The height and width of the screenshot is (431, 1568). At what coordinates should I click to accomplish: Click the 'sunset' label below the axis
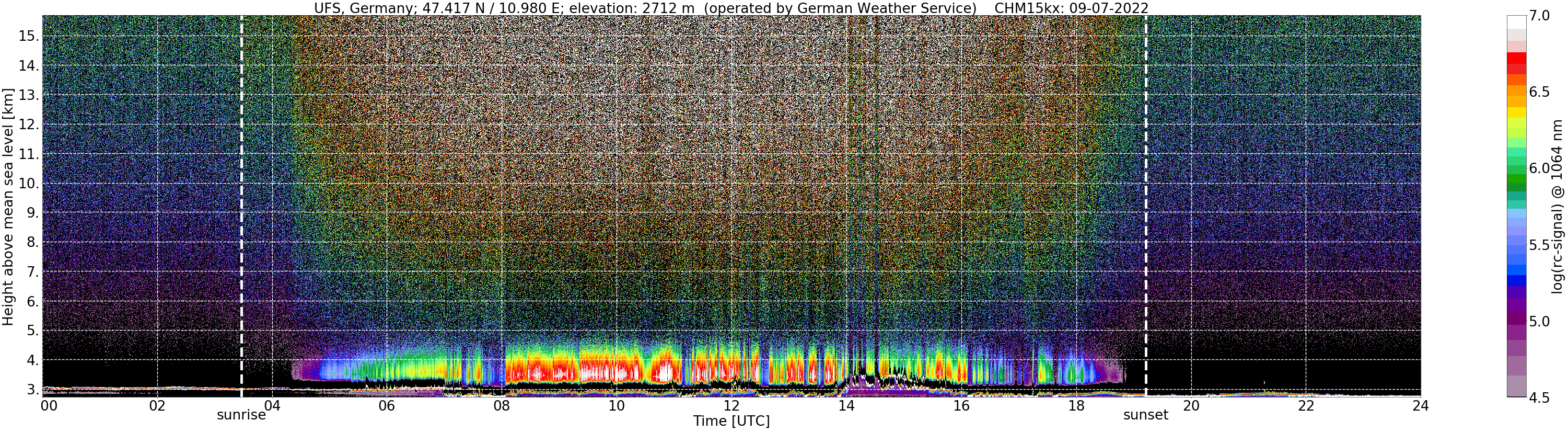1146,415
